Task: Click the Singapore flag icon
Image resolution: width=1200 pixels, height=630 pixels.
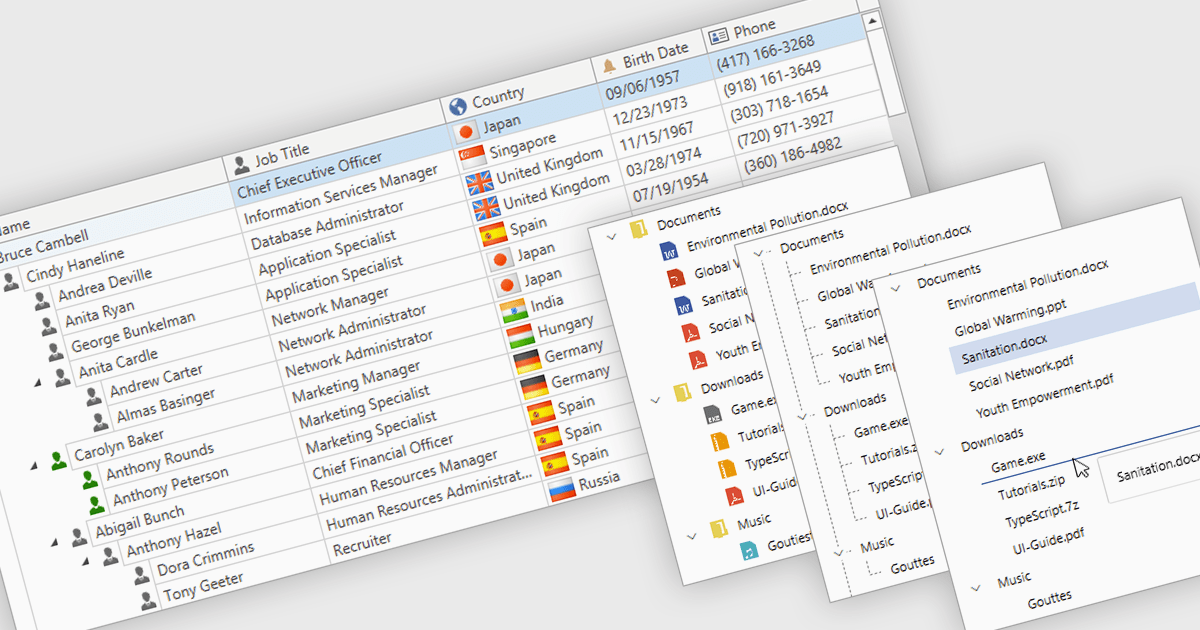Action: coord(471,157)
